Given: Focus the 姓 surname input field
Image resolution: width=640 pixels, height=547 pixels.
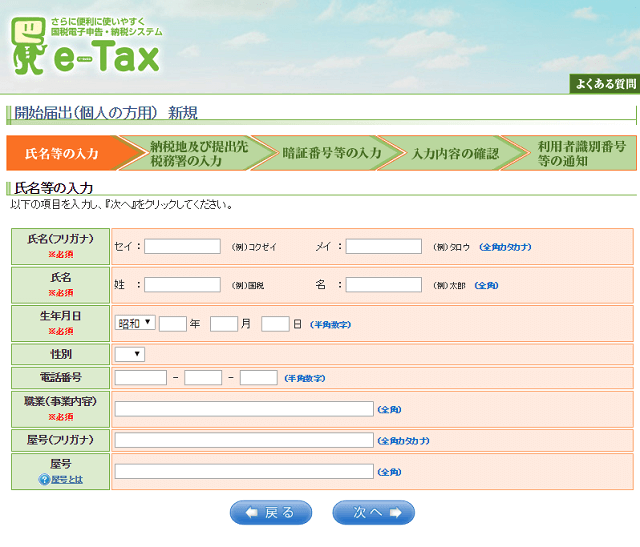Looking at the screenshot, I should (x=182, y=285).
